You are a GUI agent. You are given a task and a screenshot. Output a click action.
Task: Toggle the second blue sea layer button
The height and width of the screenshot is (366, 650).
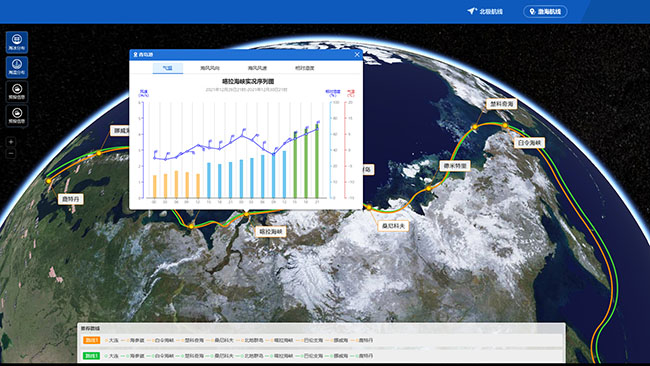(17, 67)
